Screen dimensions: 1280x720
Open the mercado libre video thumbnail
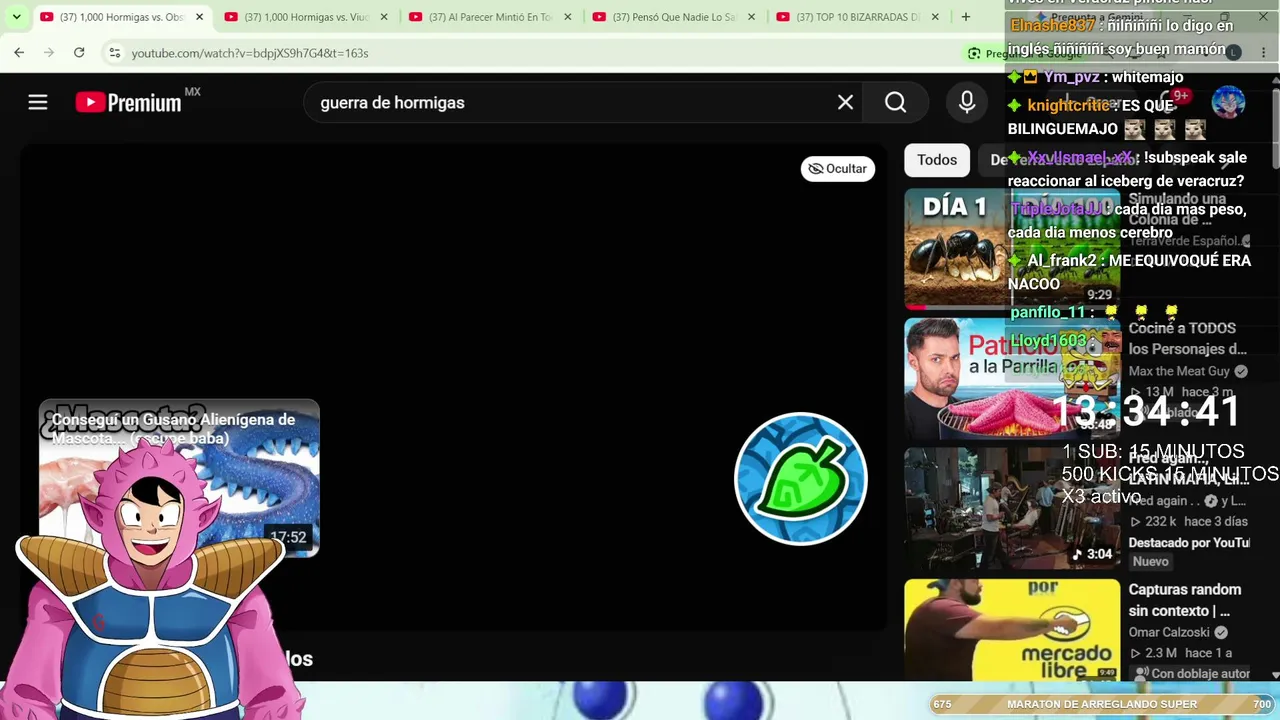[1012, 630]
